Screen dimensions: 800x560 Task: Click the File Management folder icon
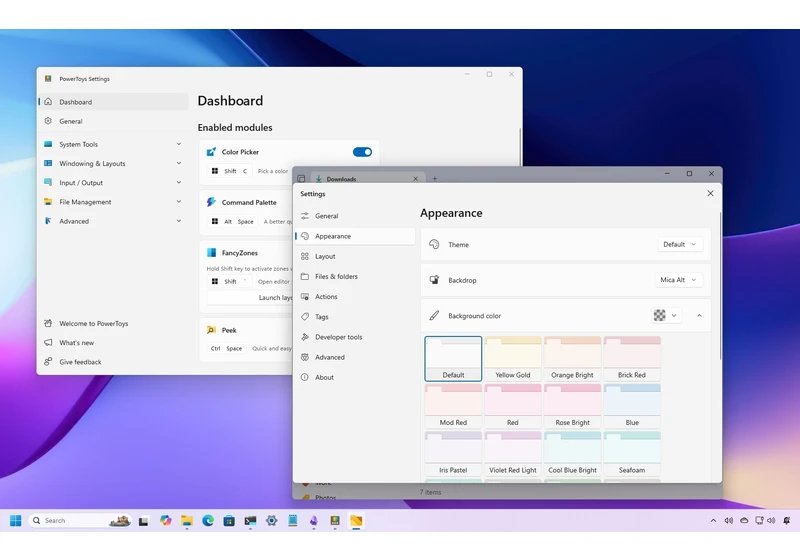(48, 202)
